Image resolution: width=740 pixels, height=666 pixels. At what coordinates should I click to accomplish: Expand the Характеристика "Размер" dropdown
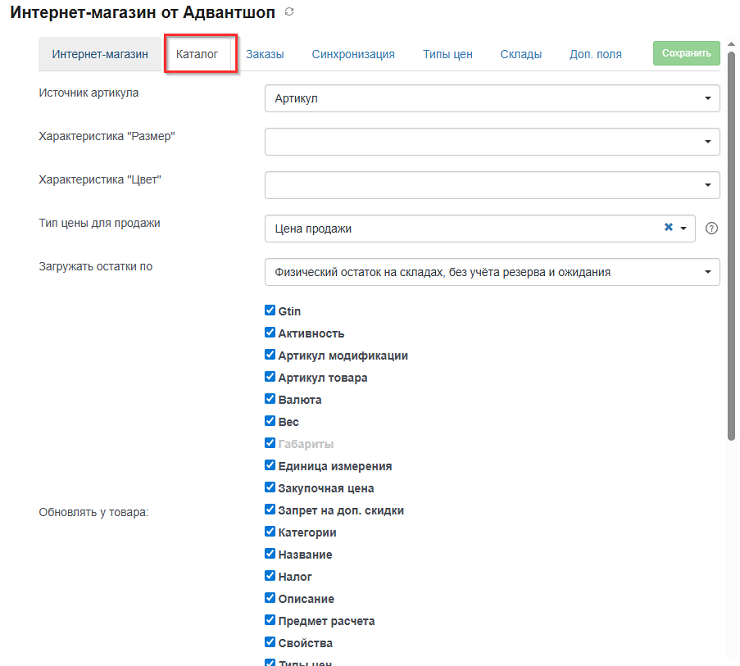coord(492,142)
